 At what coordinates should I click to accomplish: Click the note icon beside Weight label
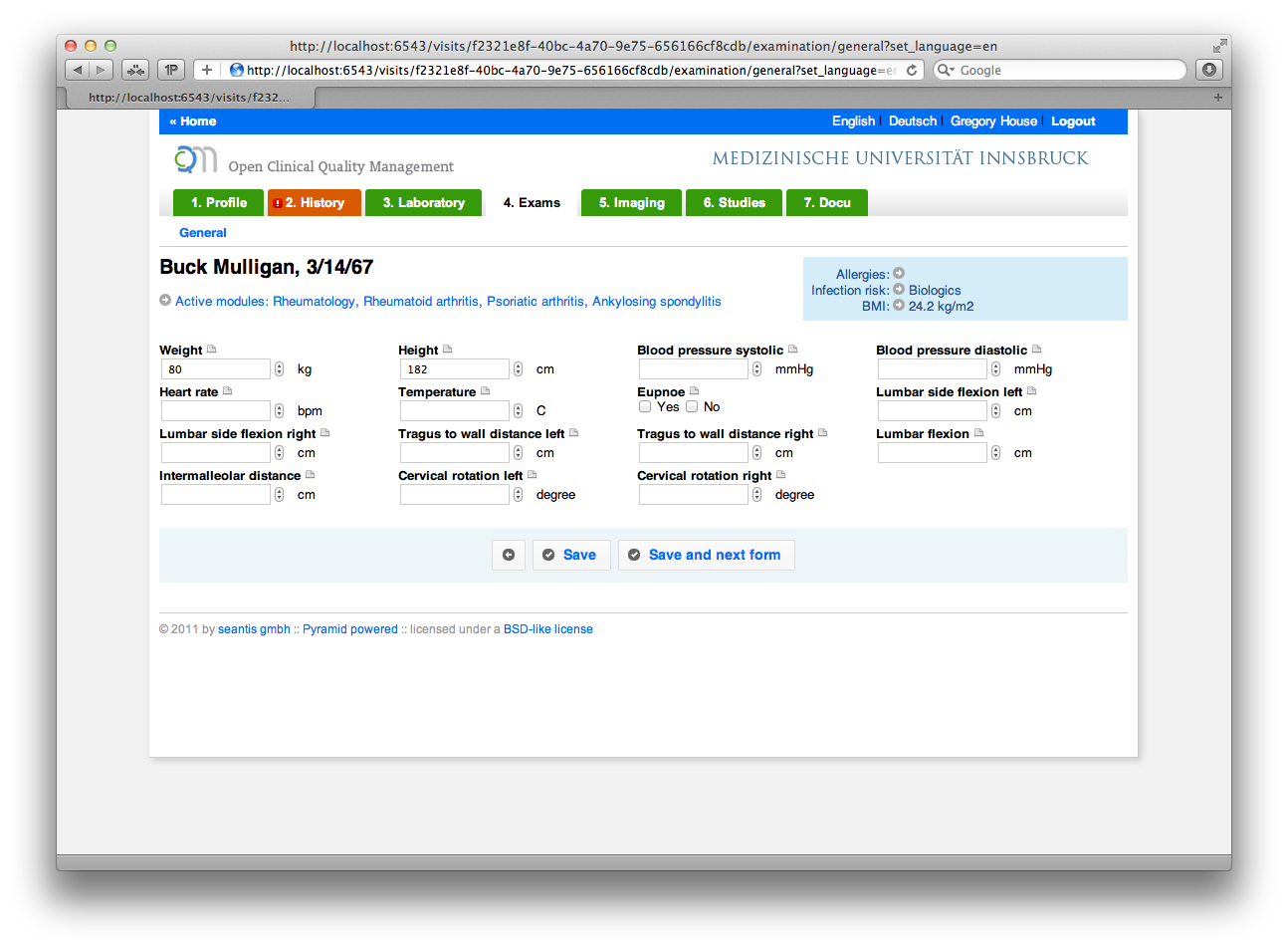click(x=211, y=350)
